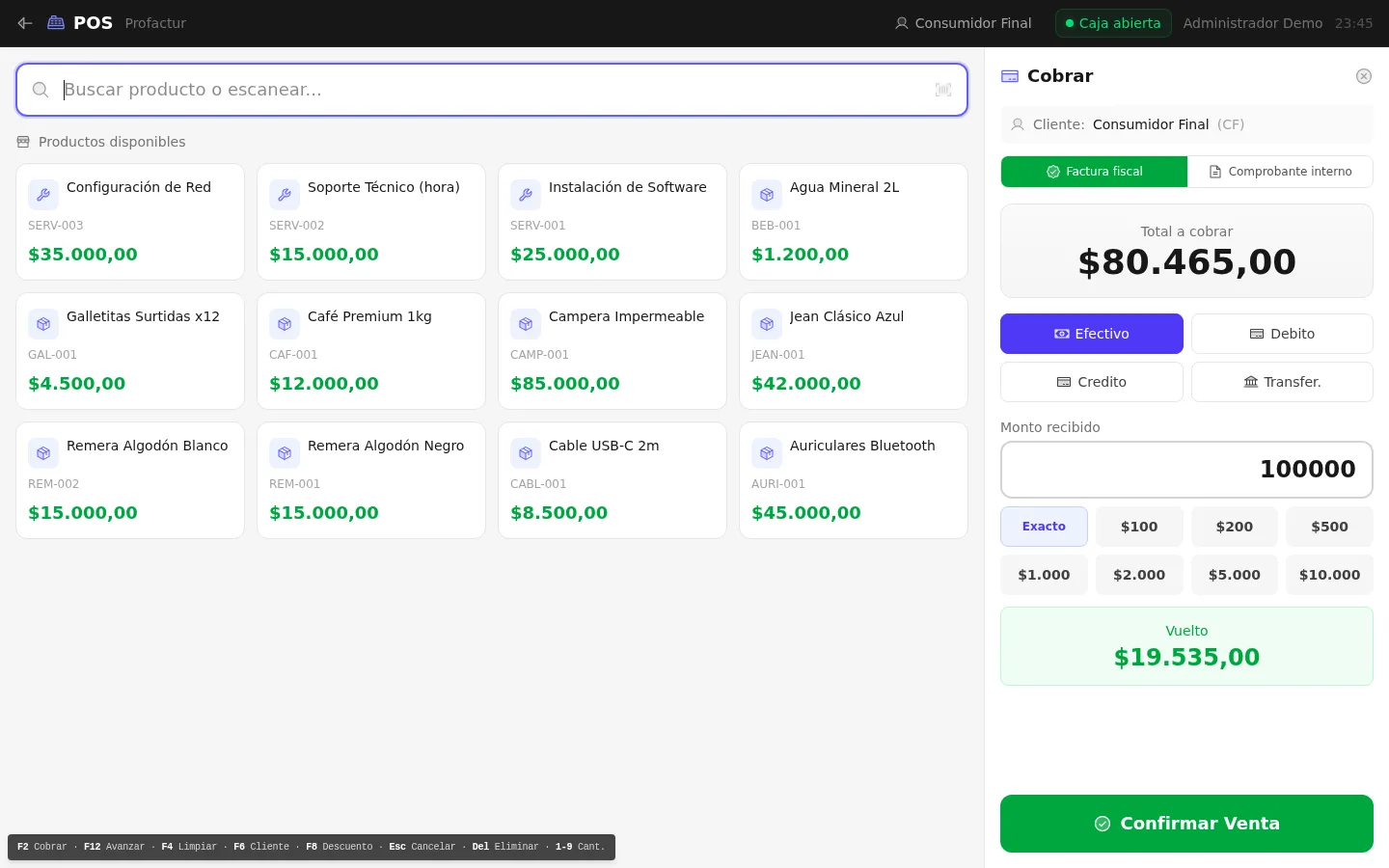Viewport: 1389px width, 868px height.
Task: Click the box icon of Galletitas Surtidas x12
Action: 43,324
